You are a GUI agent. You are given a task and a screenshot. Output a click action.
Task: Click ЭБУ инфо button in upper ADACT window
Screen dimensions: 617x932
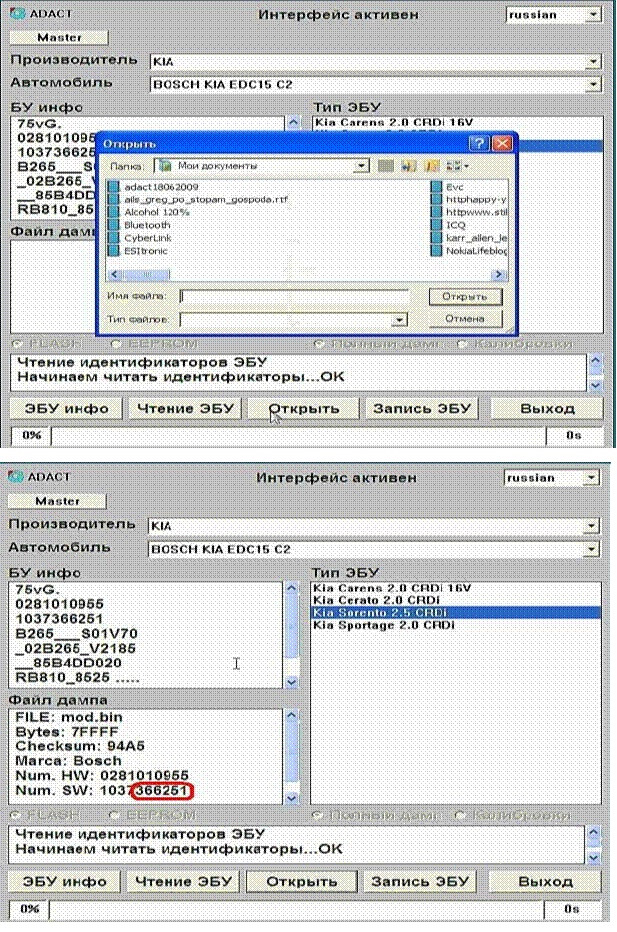point(67,408)
